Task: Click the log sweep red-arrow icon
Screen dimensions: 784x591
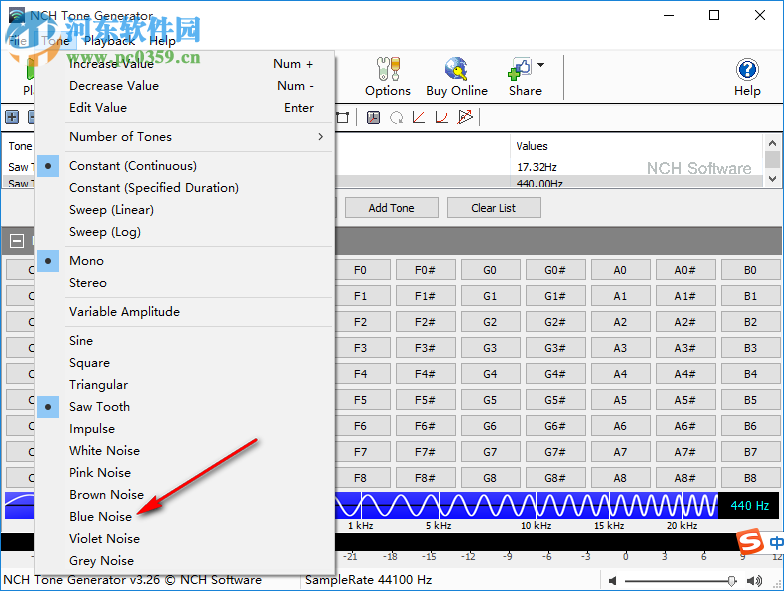Action: tap(464, 118)
